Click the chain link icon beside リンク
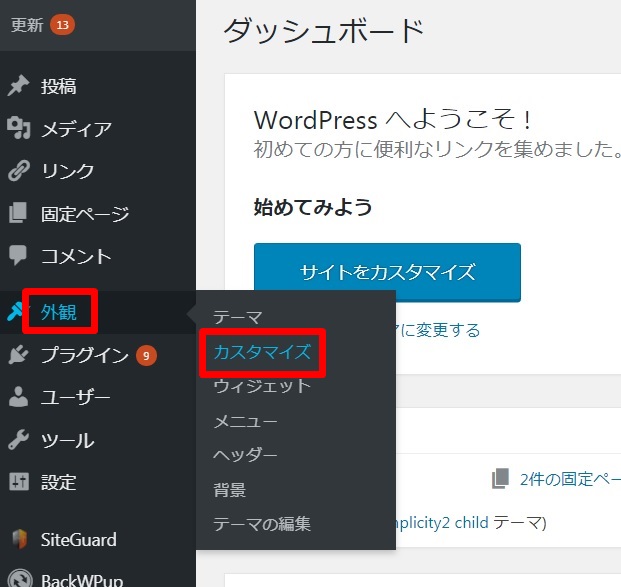 (x=19, y=171)
